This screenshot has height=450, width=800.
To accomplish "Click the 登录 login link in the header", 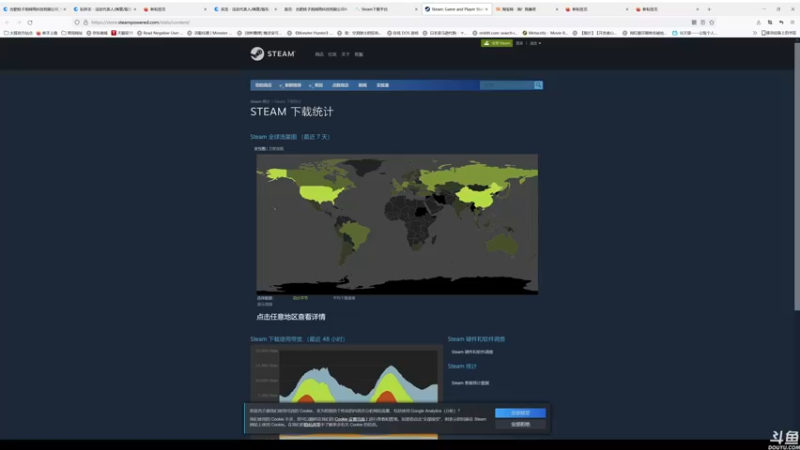I will 519,43.
